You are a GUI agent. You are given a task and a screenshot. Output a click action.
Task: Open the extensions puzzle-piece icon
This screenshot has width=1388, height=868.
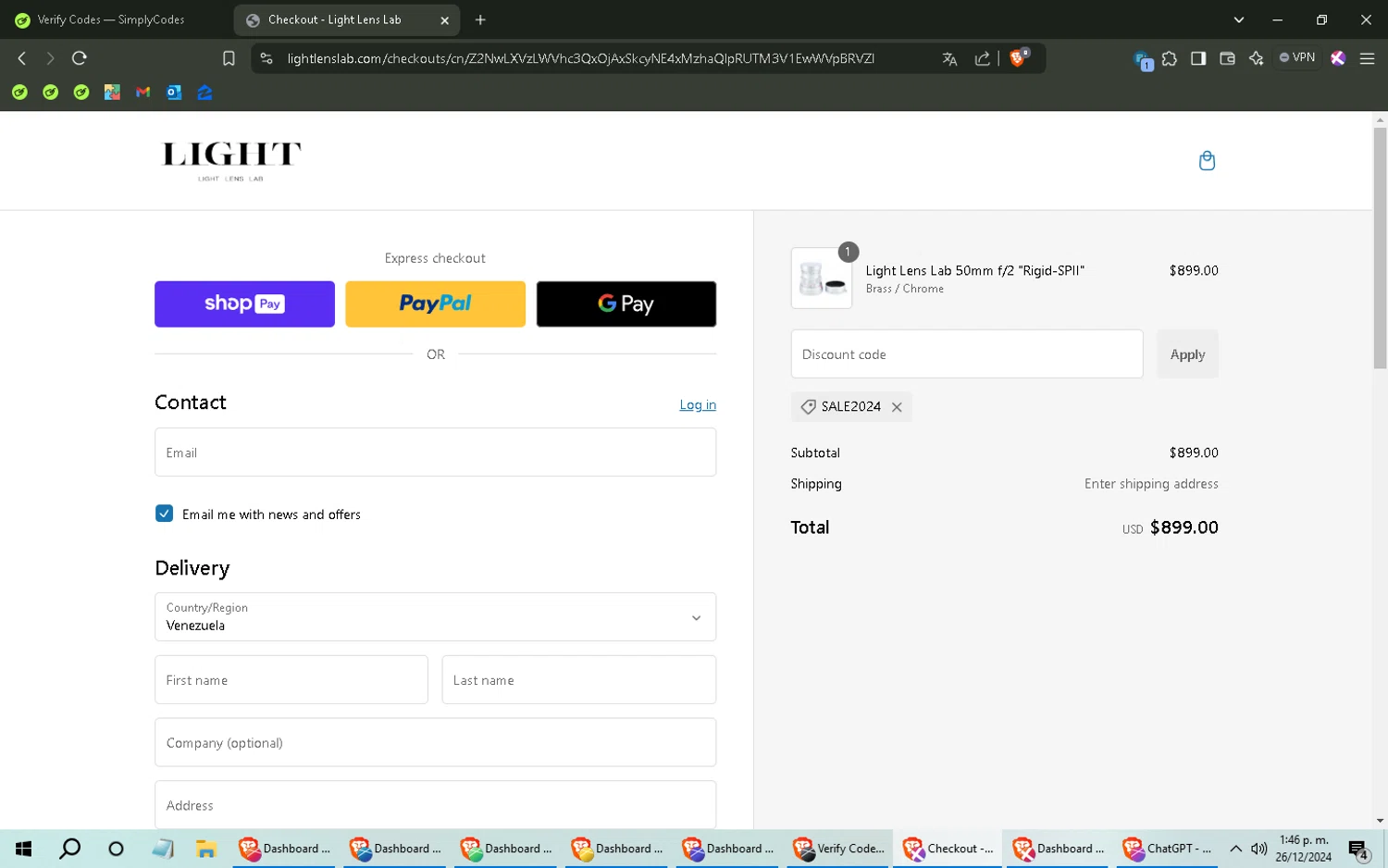coord(1170,58)
